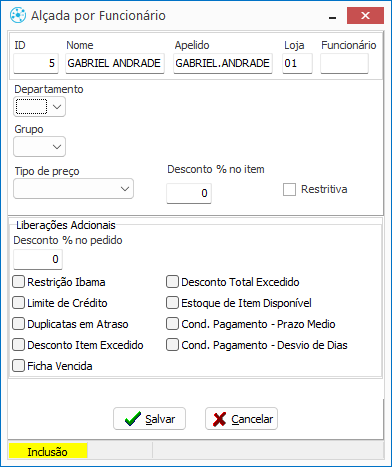Click the Funcionário label
This screenshot has width=392, height=467.
pyautogui.click(x=349, y=45)
